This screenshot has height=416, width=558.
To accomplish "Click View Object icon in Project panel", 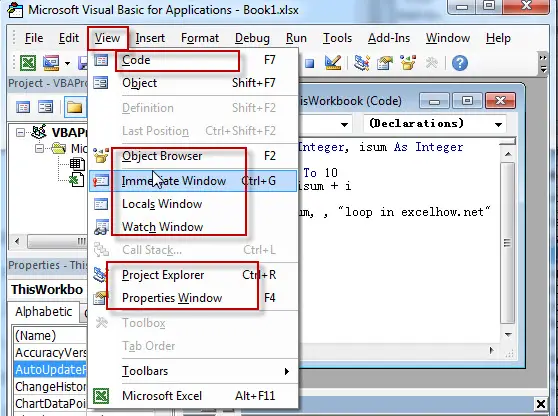I will (46, 107).
